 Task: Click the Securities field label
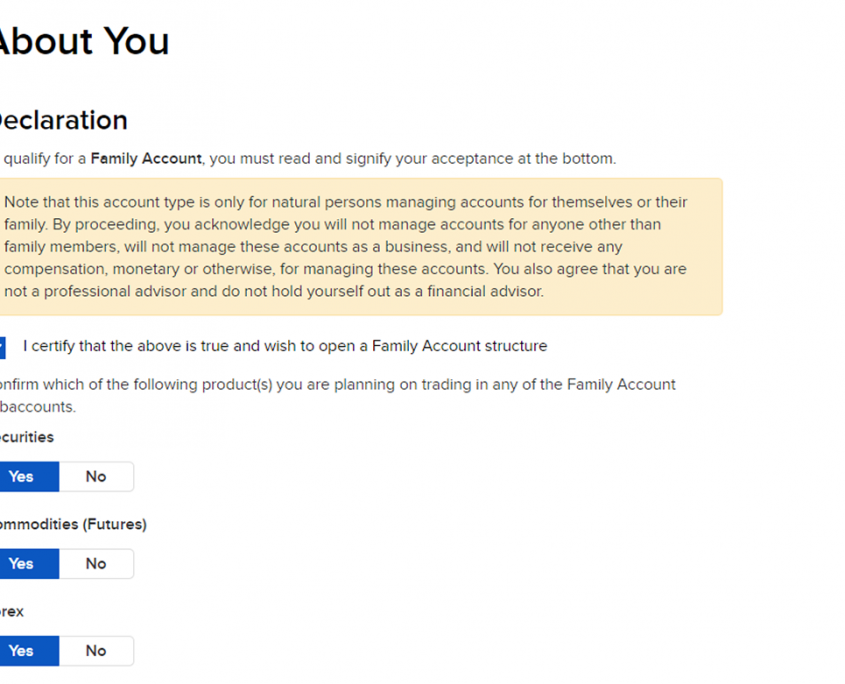pyautogui.click(x=27, y=437)
